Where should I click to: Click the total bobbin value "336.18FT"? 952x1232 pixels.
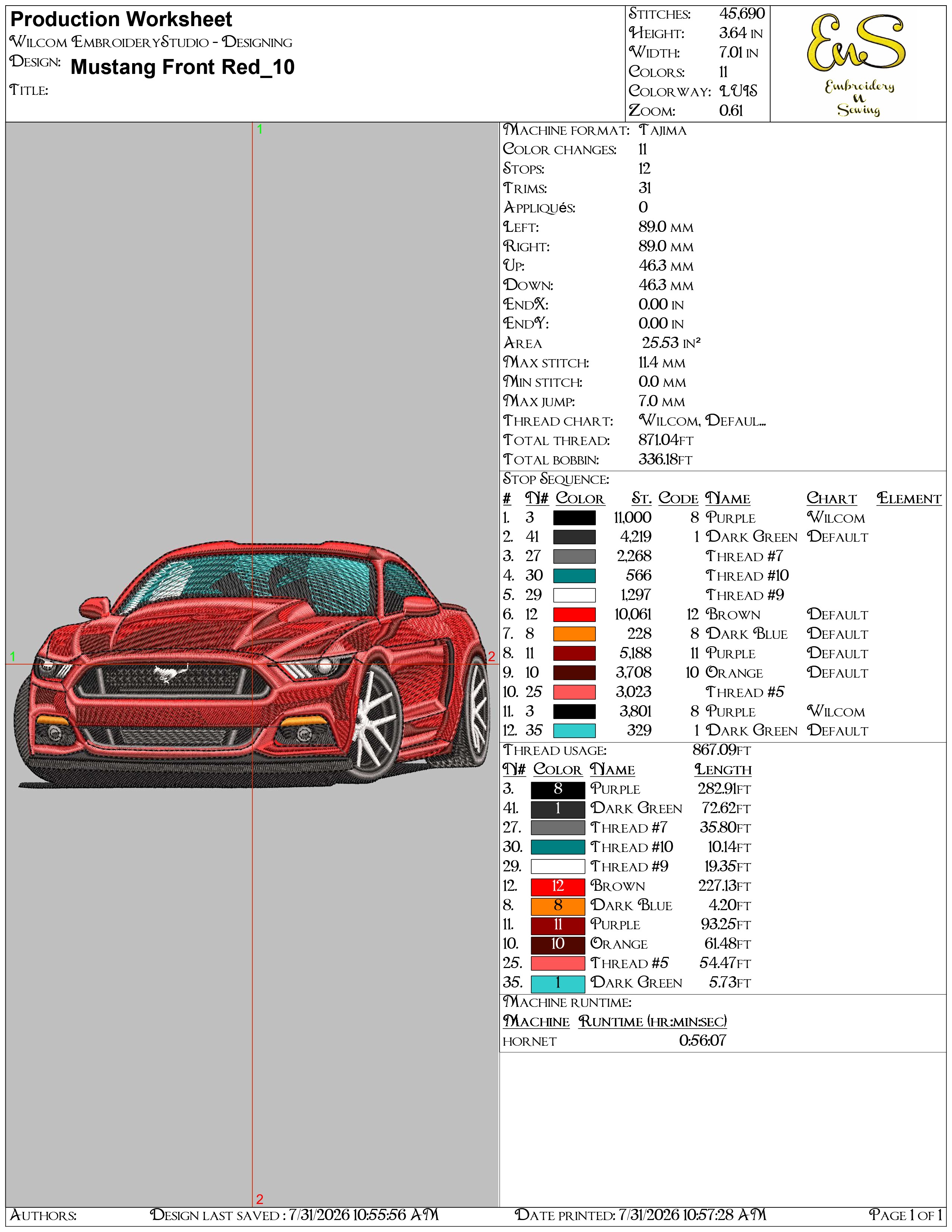pyautogui.click(x=665, y=459)
